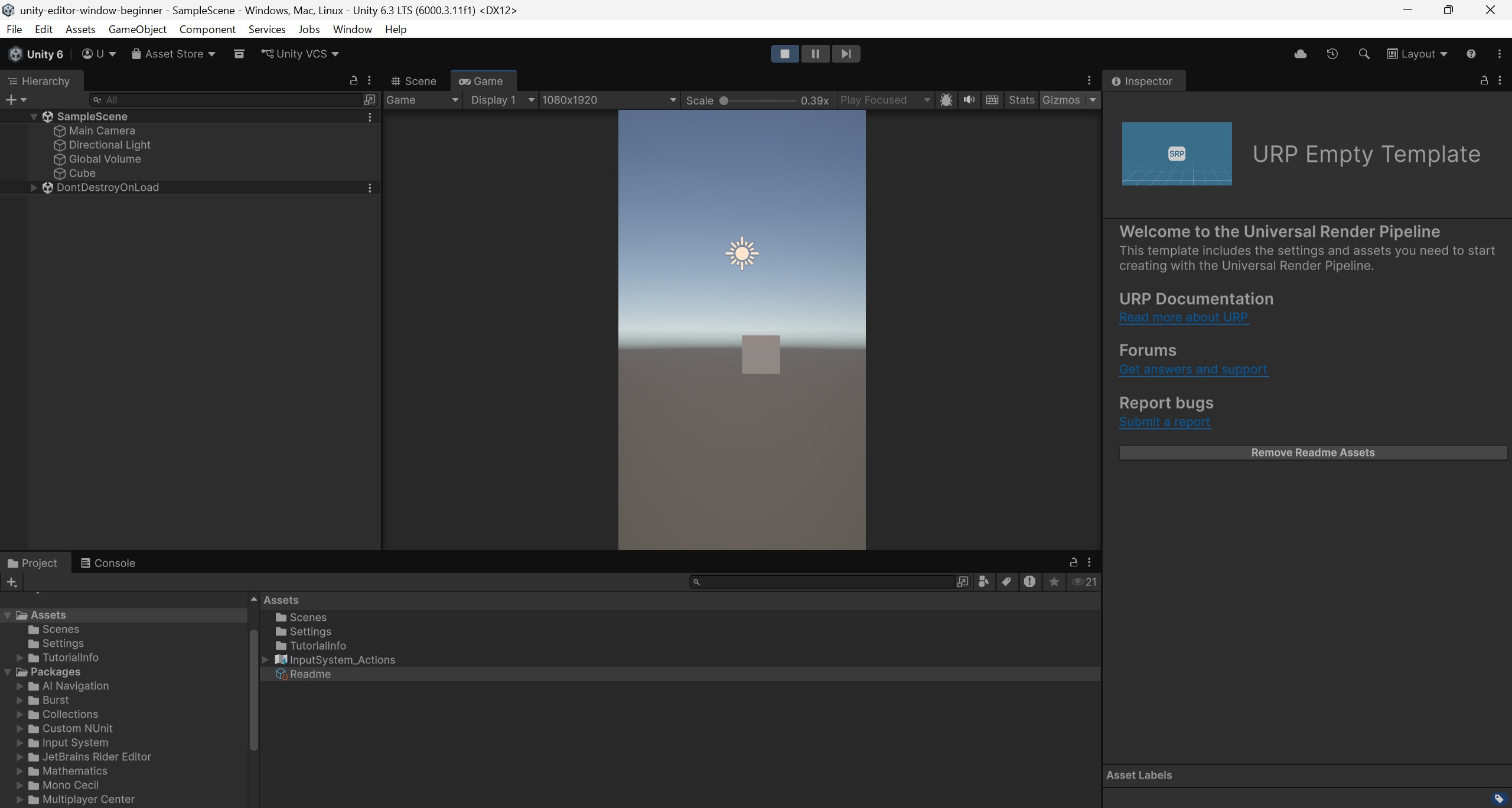Click the toolbar search magnifier icon
This screenshot has width=1512, height=808.
coord(1363,54)
